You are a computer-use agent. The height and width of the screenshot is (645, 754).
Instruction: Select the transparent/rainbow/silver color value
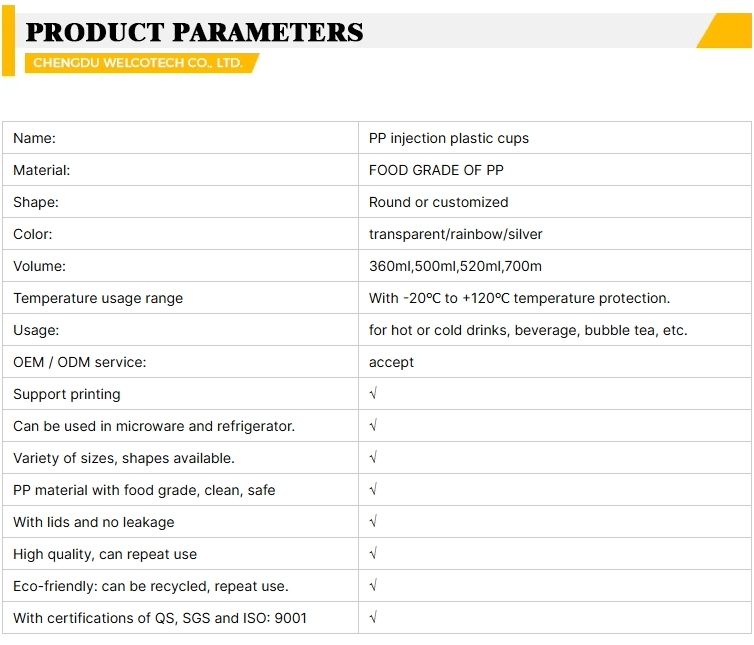[456, 234]
